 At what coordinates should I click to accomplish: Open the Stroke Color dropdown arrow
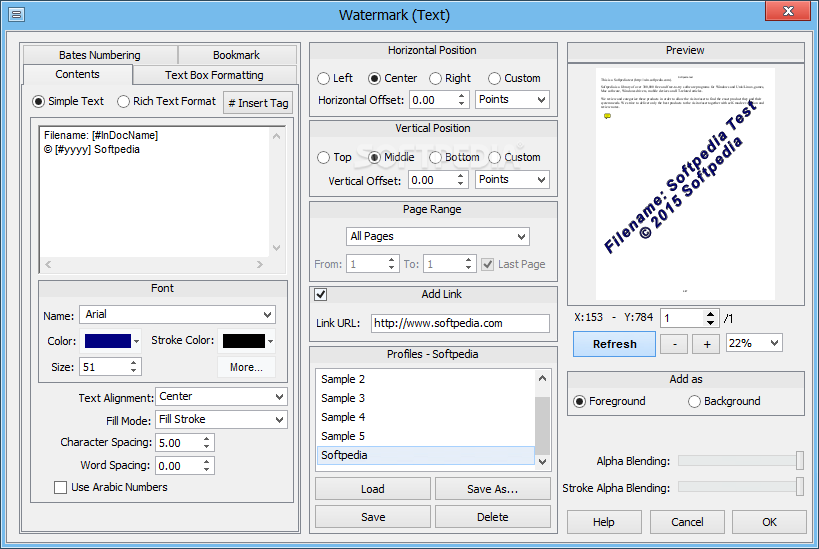coord(271,341)
